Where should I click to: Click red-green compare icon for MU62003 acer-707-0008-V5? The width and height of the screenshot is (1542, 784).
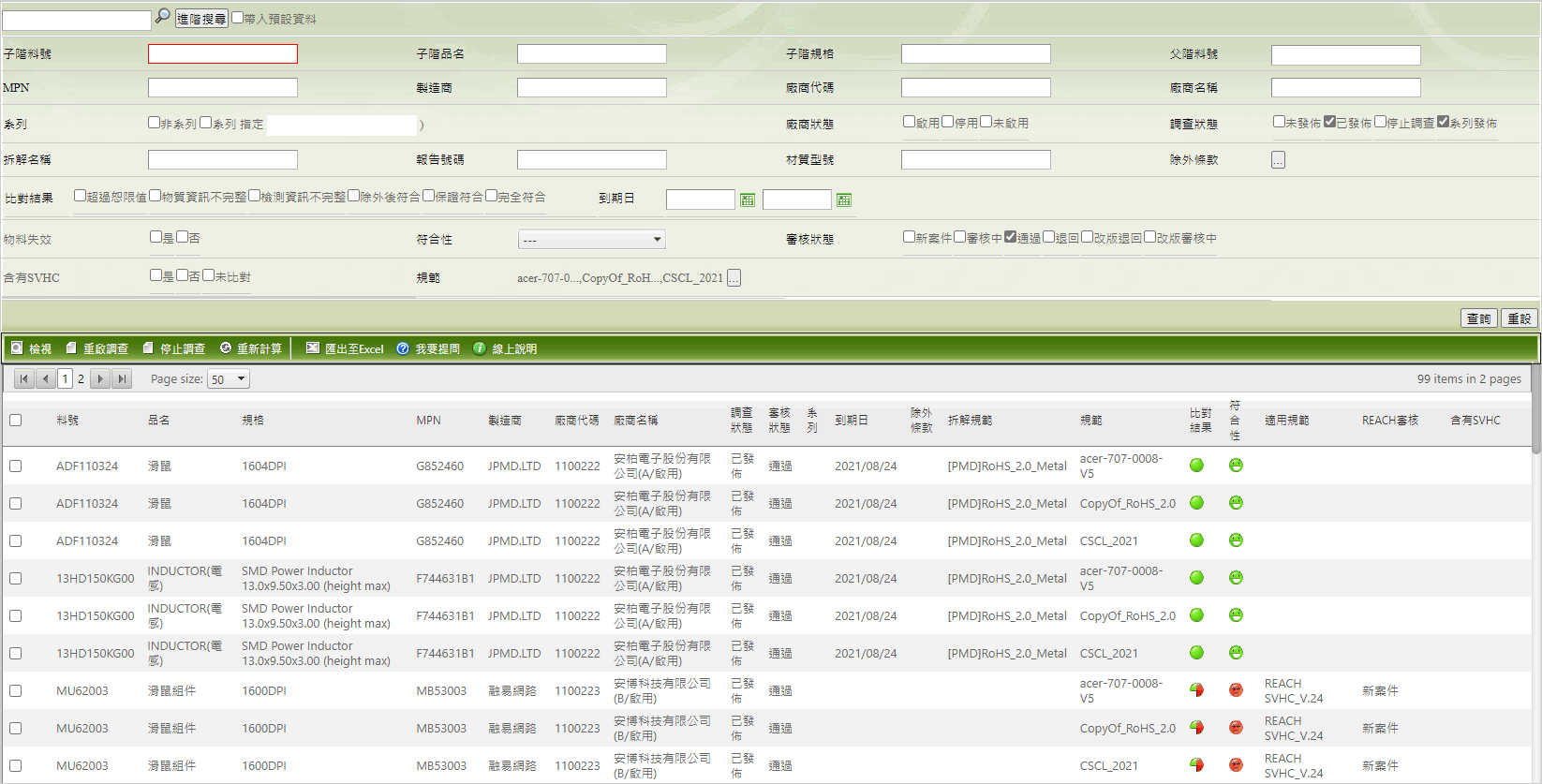point(1196,690)
